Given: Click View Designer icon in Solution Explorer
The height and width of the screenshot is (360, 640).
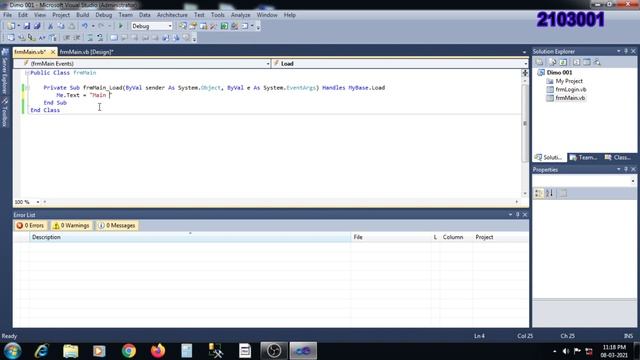Looking at the screenshot, I should 587,62.
